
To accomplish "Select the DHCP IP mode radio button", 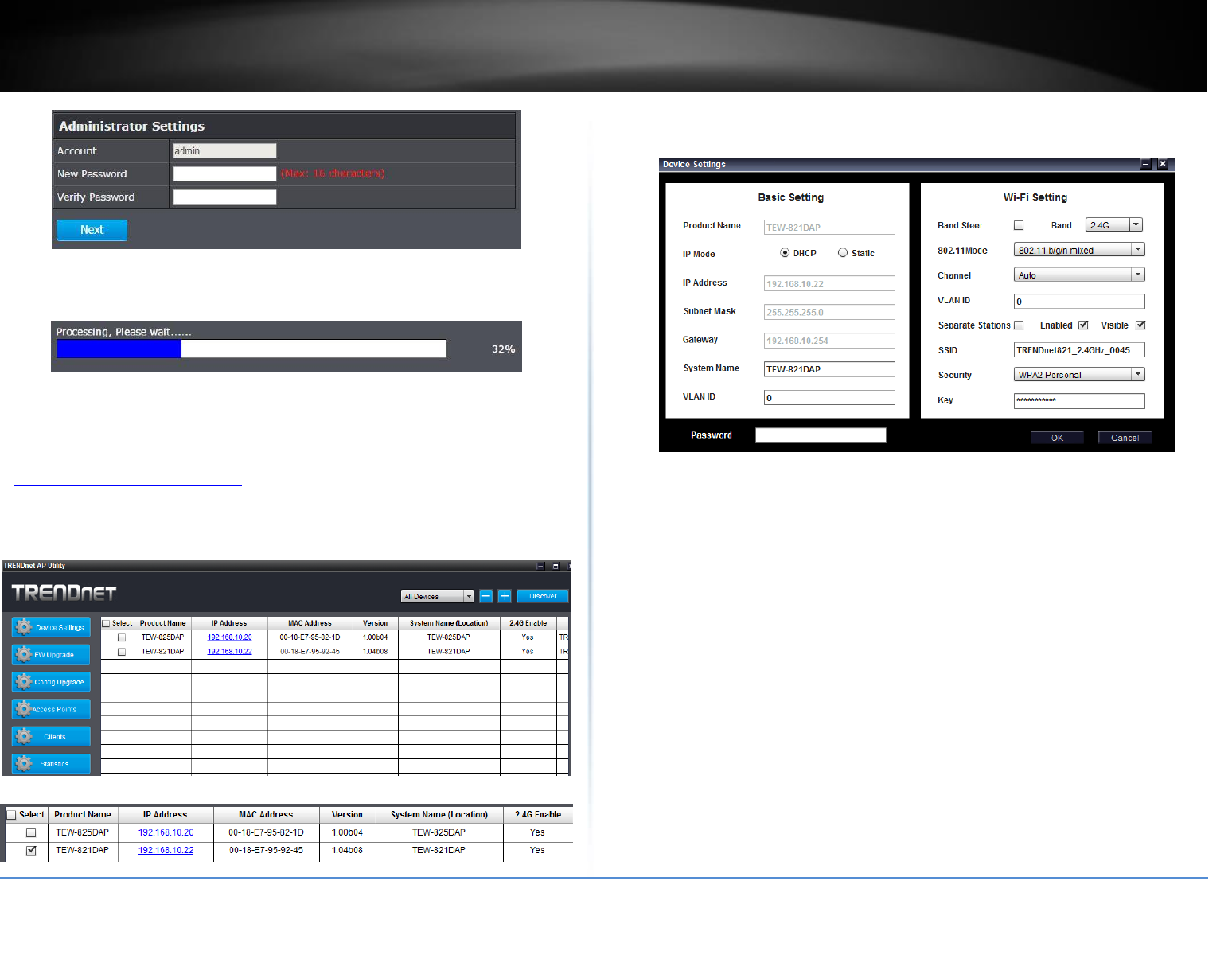I will pos(785,253).
